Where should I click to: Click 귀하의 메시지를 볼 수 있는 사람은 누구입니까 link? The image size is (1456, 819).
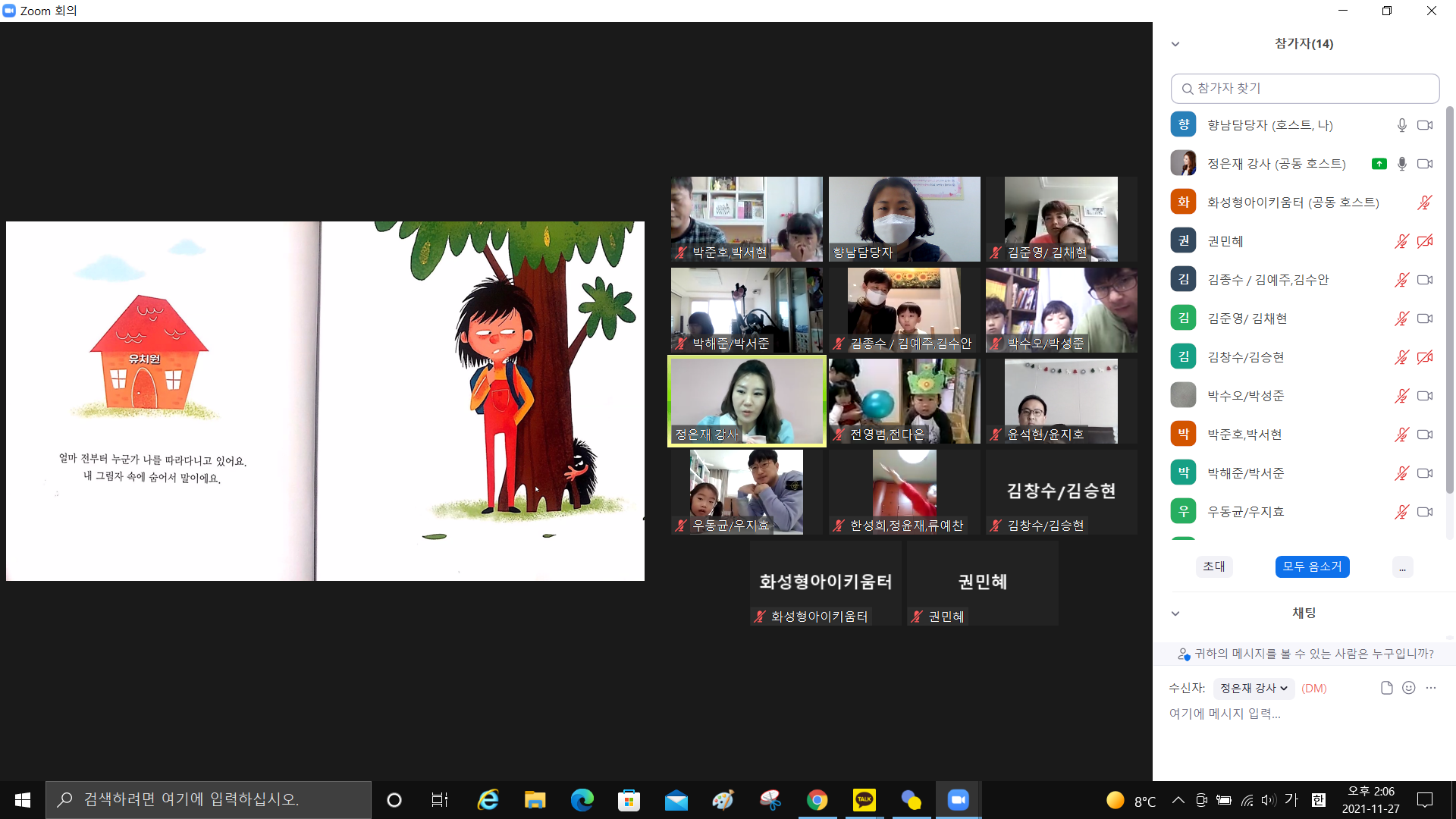click(x=1313, y=654)
